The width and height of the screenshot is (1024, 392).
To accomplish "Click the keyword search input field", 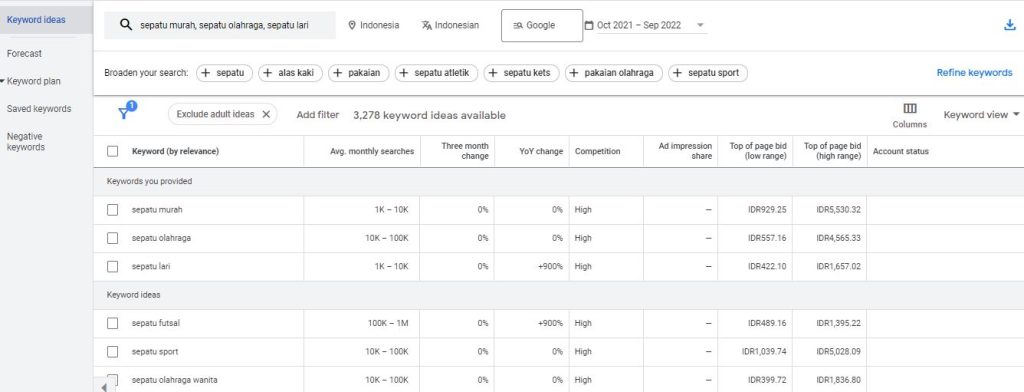I will (220, 25).
